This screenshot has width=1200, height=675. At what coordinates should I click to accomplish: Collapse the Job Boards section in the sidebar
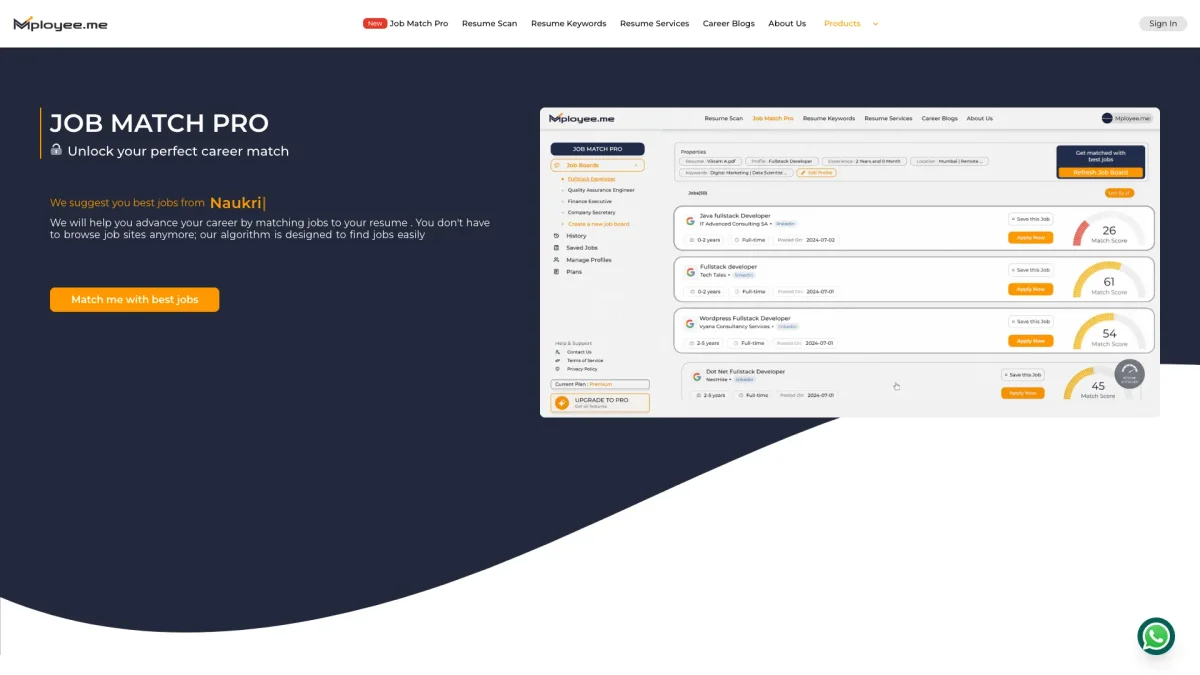636,165
